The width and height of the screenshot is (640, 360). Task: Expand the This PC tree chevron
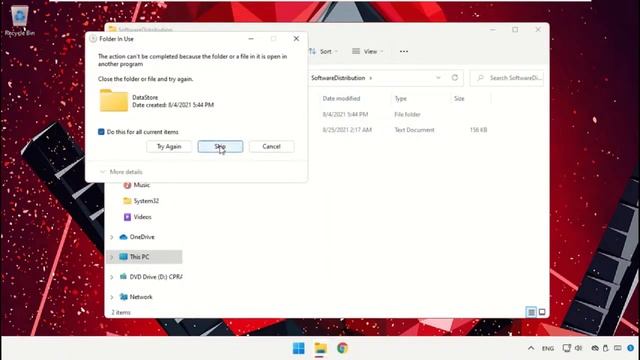coord(111,257)
